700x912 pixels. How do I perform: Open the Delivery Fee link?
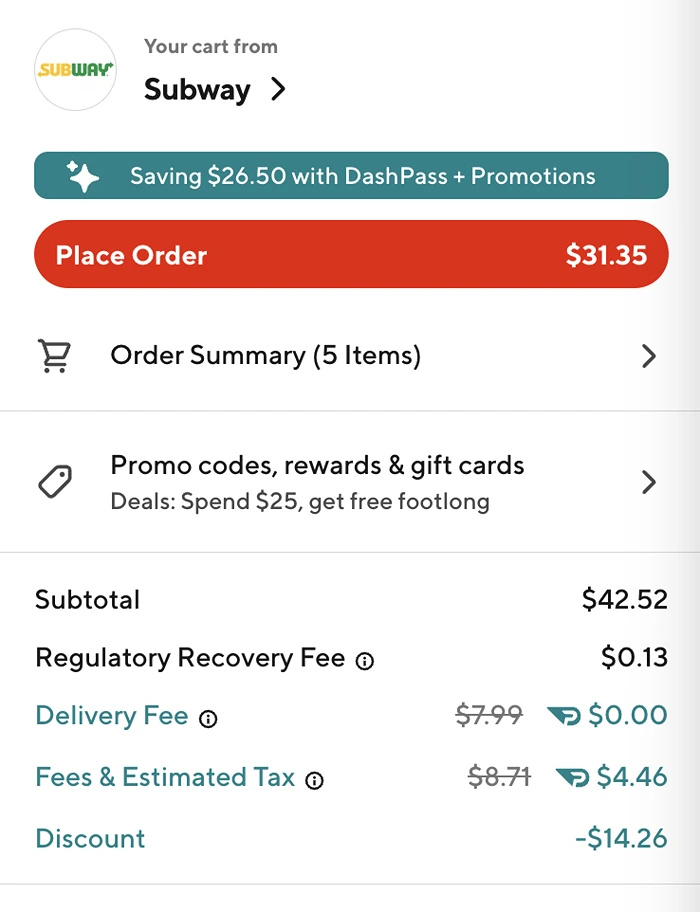pos(112,716)
